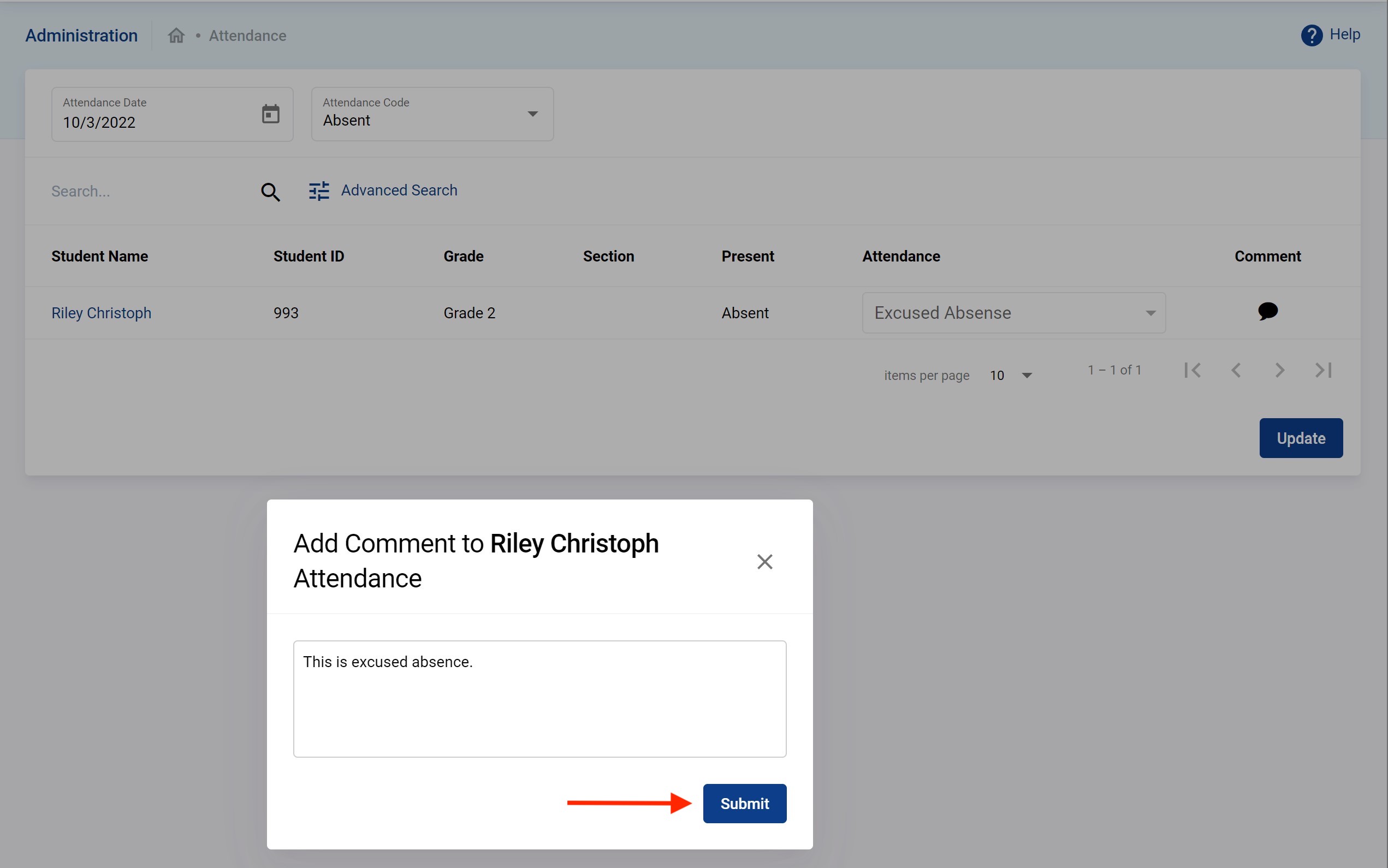Open the Excused Absense attendance dropdown
Image resolution: width=1388 pixels, height=868 pixels.
click(x=1013, y=313)
